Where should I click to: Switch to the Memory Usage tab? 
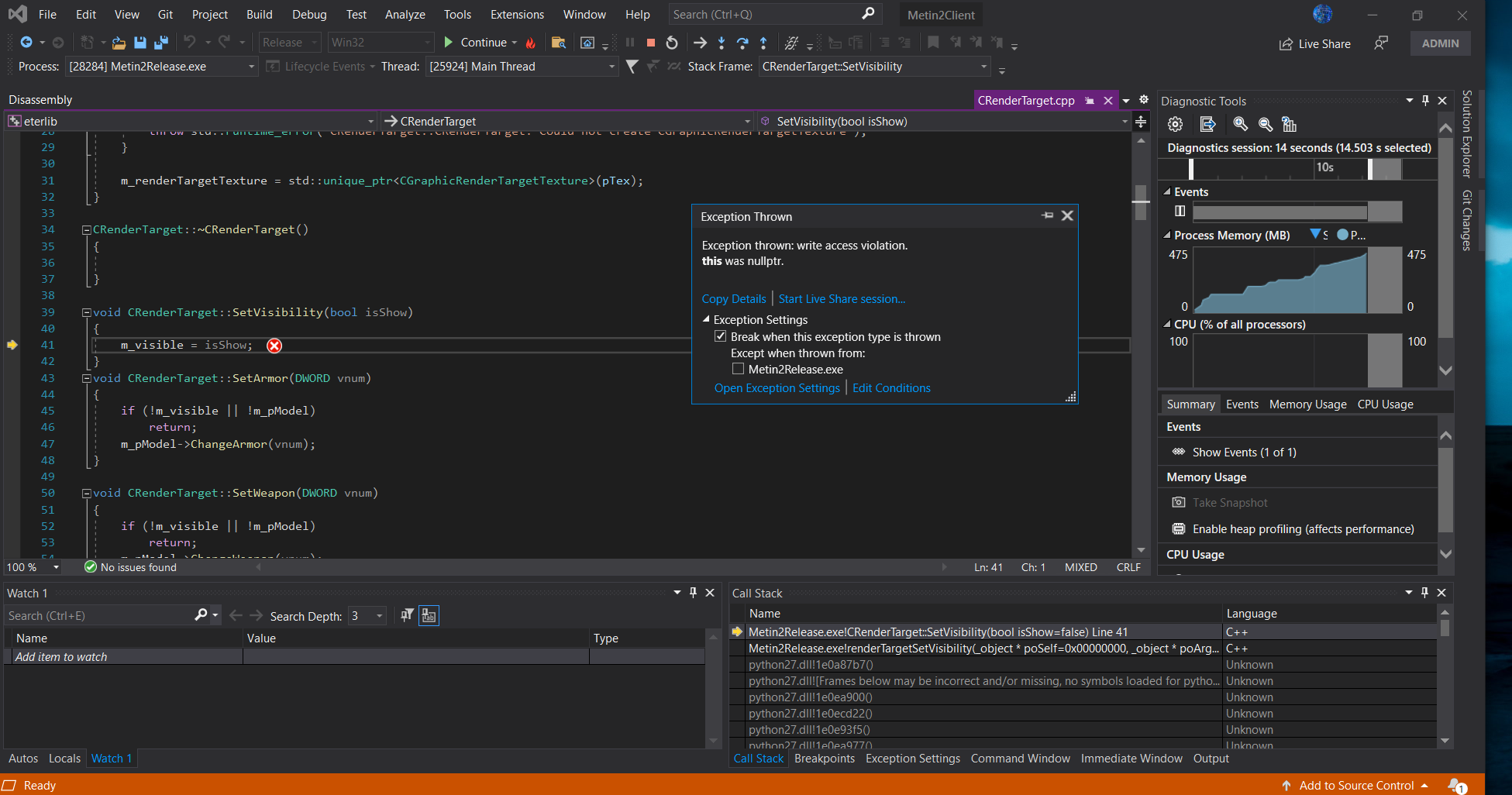coord(1308,404)
